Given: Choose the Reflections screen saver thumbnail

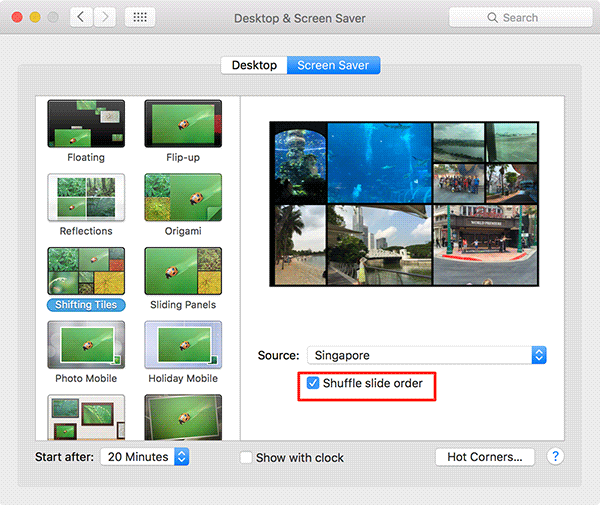Looking at the screenshot, I should click(x=86, y=197).
